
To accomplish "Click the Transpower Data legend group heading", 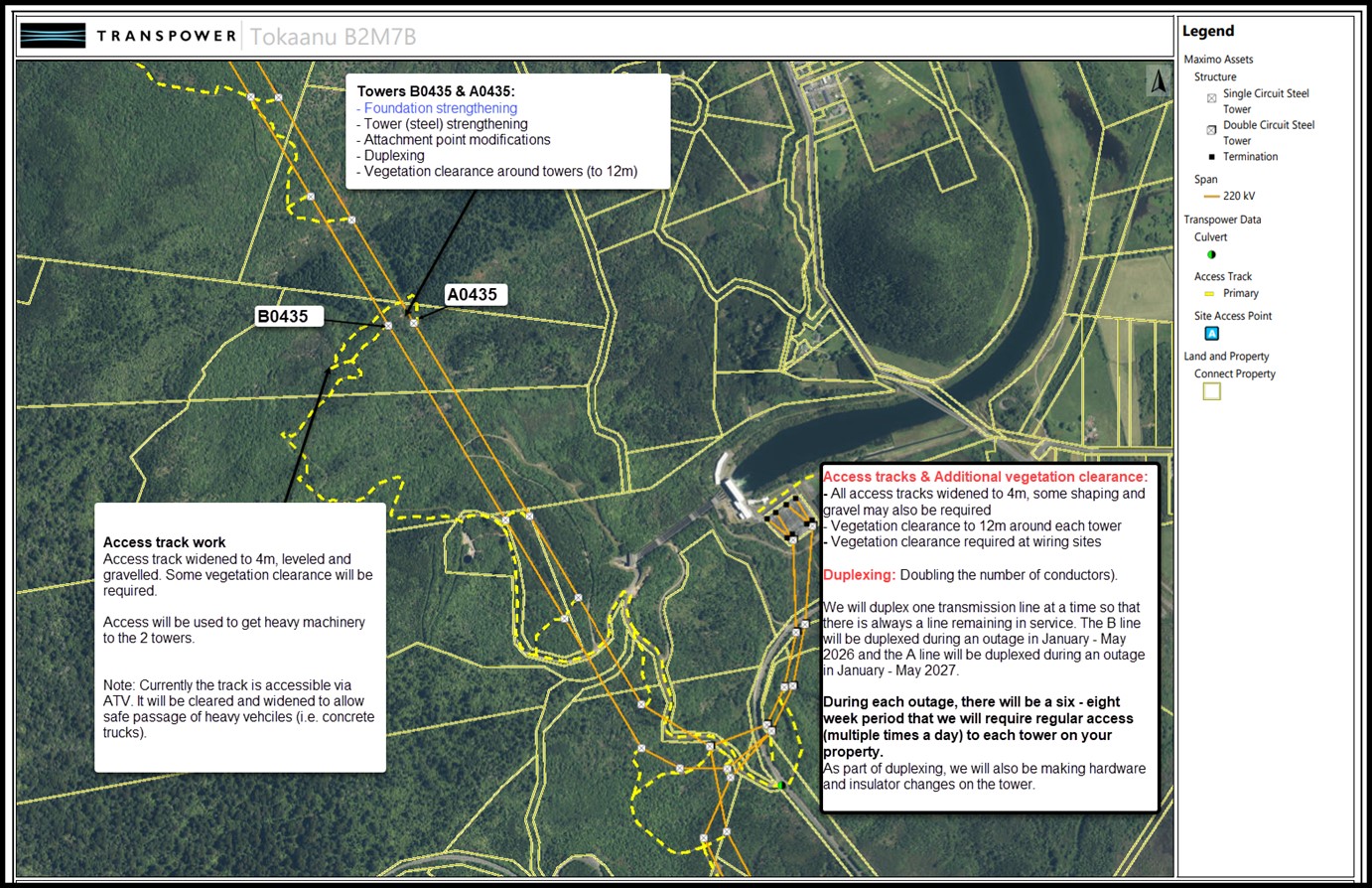I will click(x=1222, y=220).
